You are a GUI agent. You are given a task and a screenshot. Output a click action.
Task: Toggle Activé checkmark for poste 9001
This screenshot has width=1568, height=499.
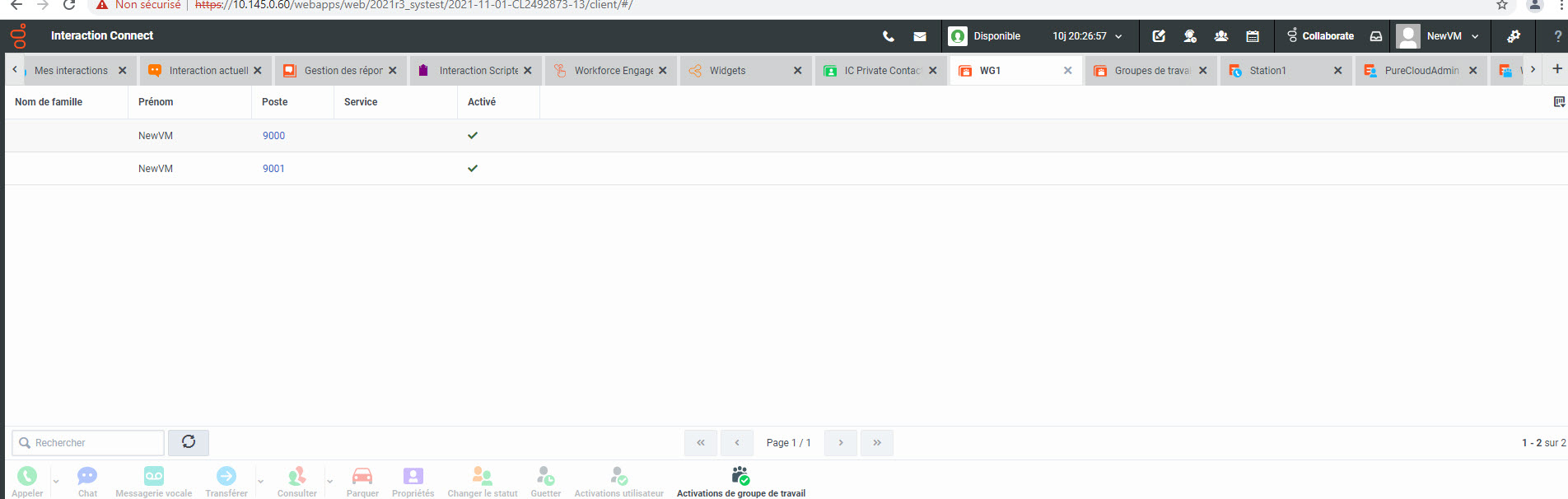473,169
